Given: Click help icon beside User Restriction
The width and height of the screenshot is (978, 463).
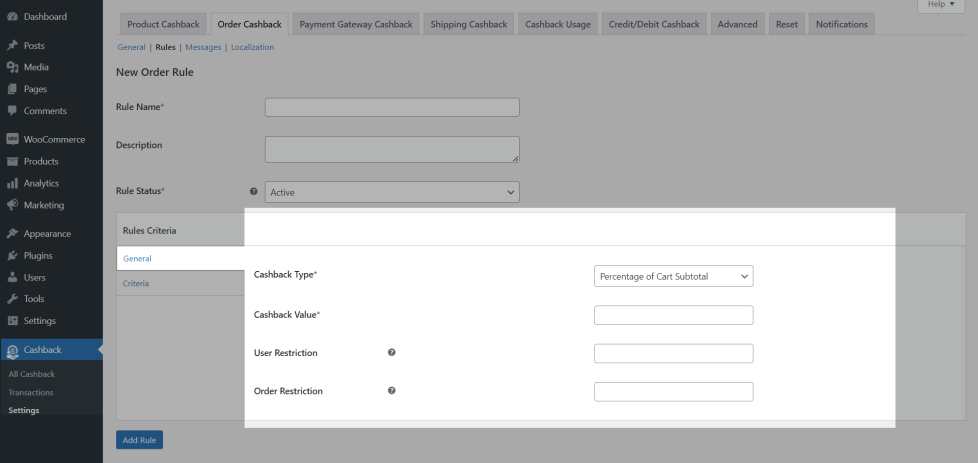Looking at the screenshot, I should 392,353.
